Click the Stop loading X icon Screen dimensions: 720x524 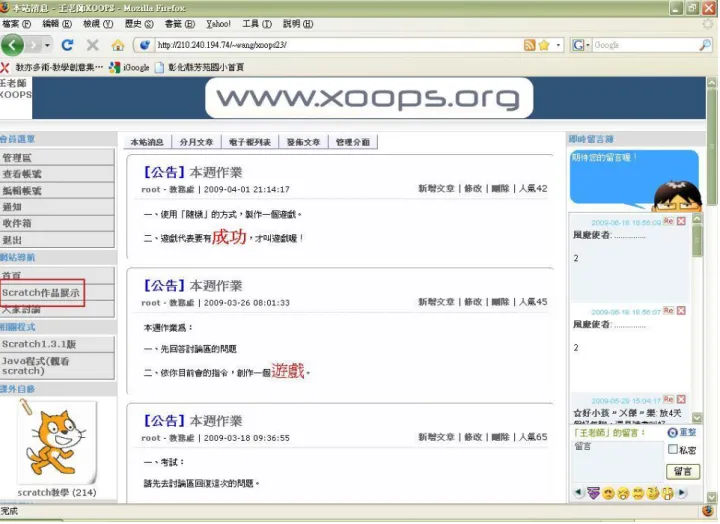(x=92, y=45)
